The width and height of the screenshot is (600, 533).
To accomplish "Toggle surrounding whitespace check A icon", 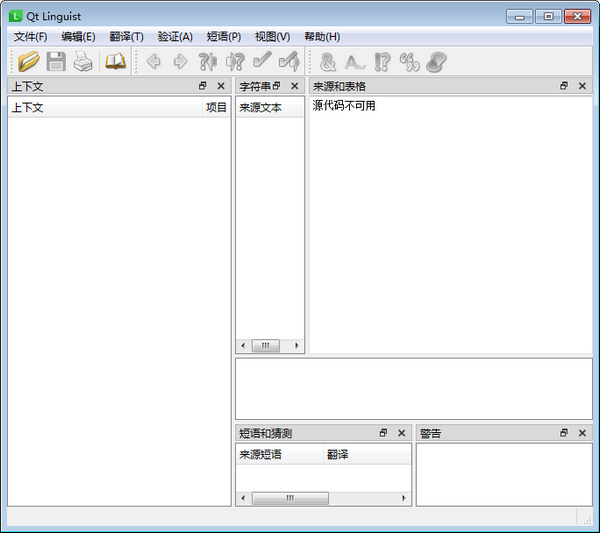I will click(355, 62).
